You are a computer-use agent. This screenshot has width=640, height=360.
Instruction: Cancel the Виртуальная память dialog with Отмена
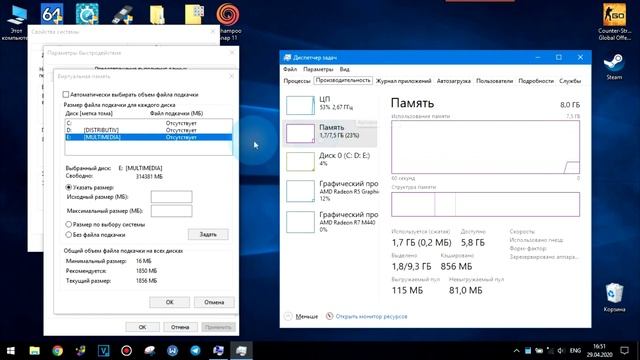pyautogui.click(x=214, y=302)
